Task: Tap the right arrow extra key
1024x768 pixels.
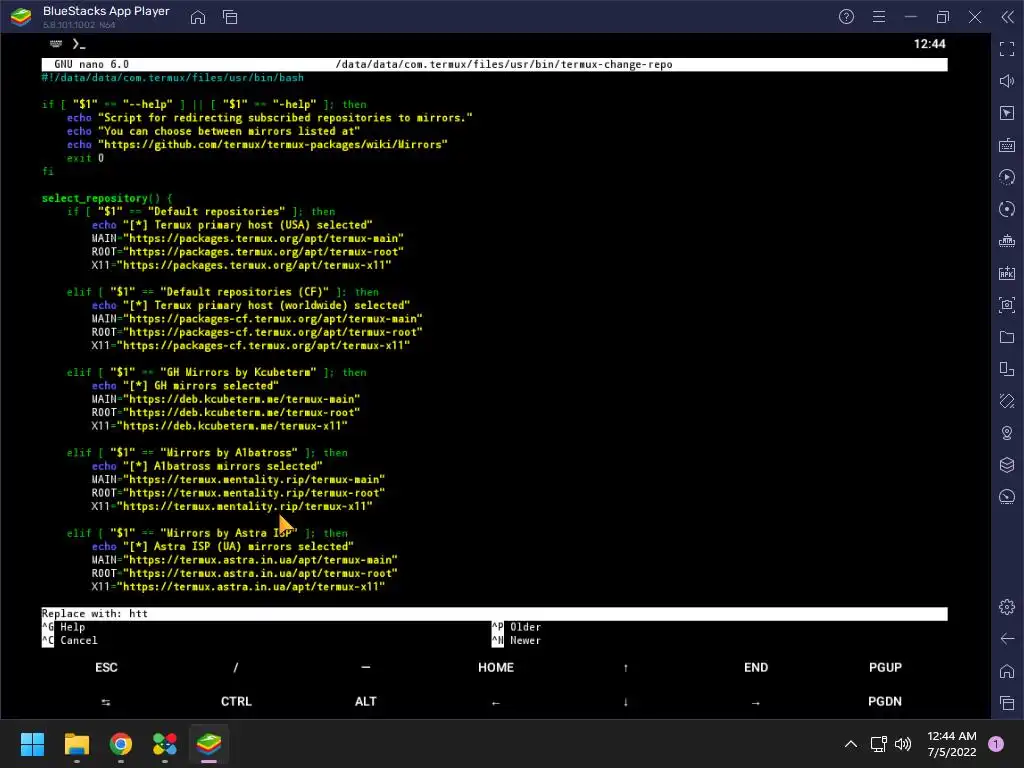Action: 756,702
